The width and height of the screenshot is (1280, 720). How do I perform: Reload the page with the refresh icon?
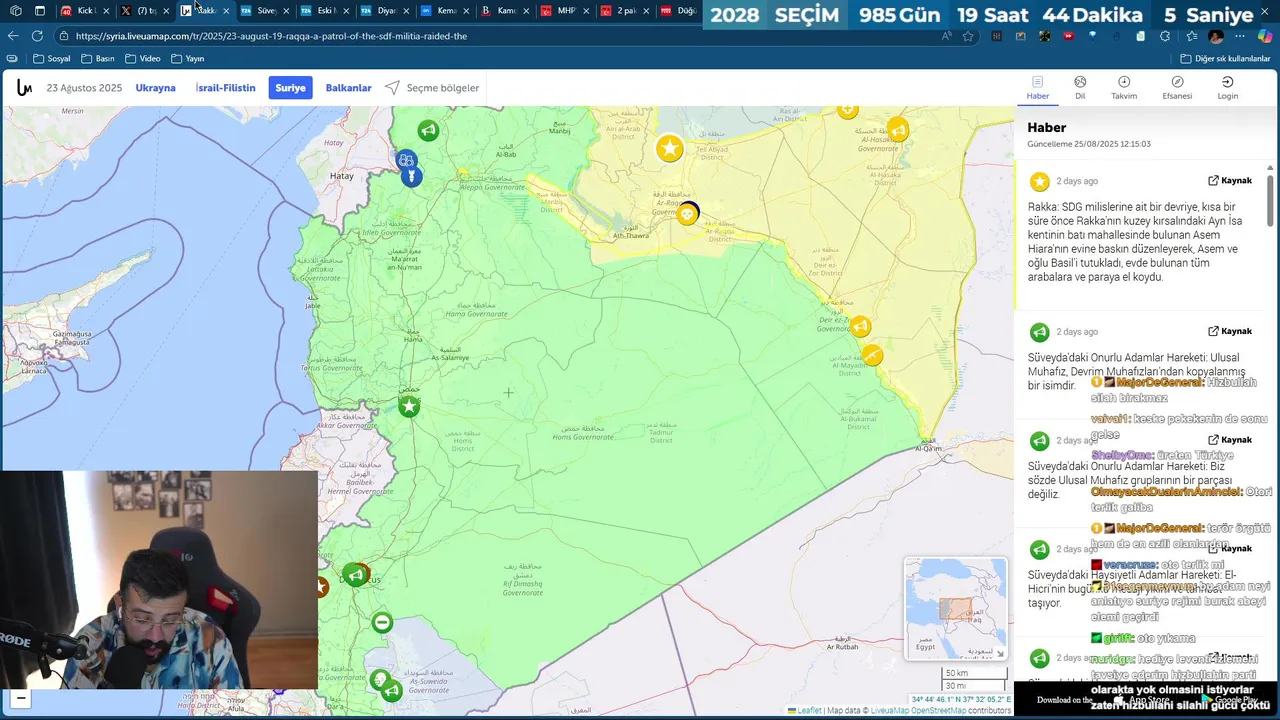click(37, 36)
